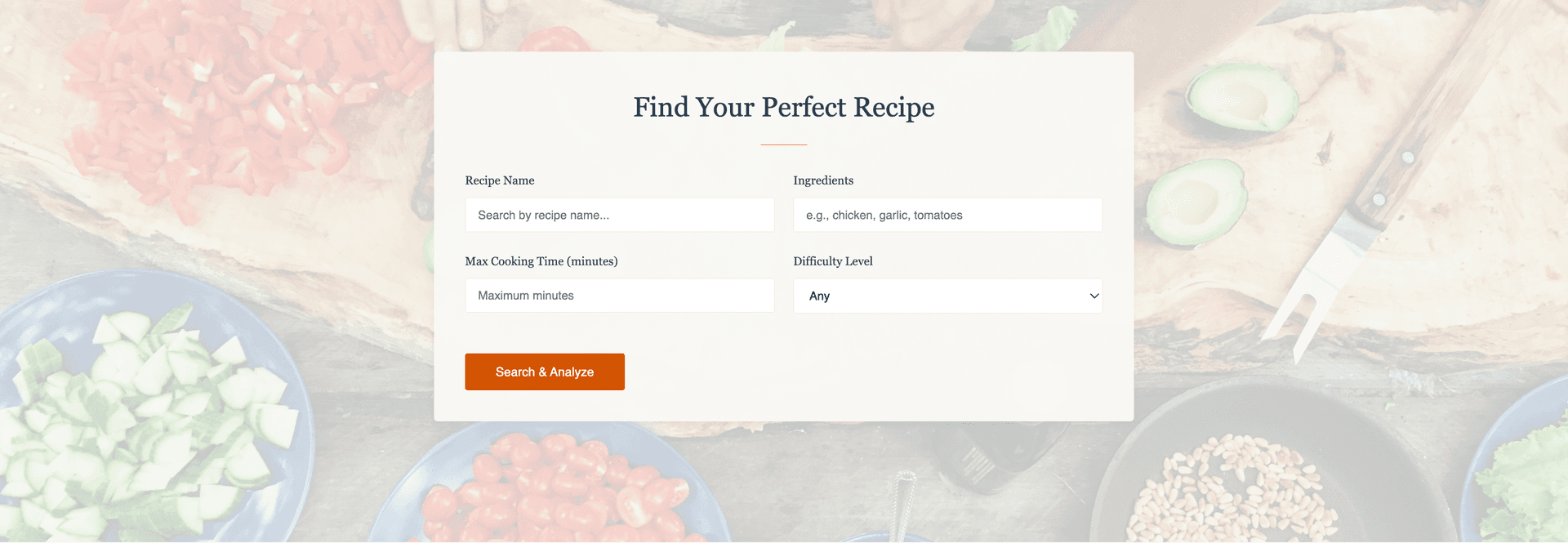Focus the Ingredients input field

click(947, 215)
